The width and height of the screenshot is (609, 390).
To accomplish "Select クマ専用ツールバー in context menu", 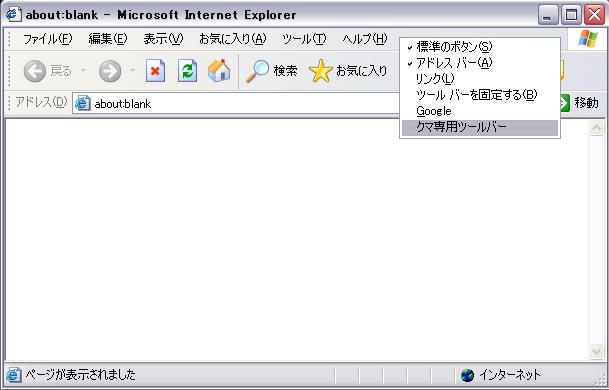I will pos(480,127).
